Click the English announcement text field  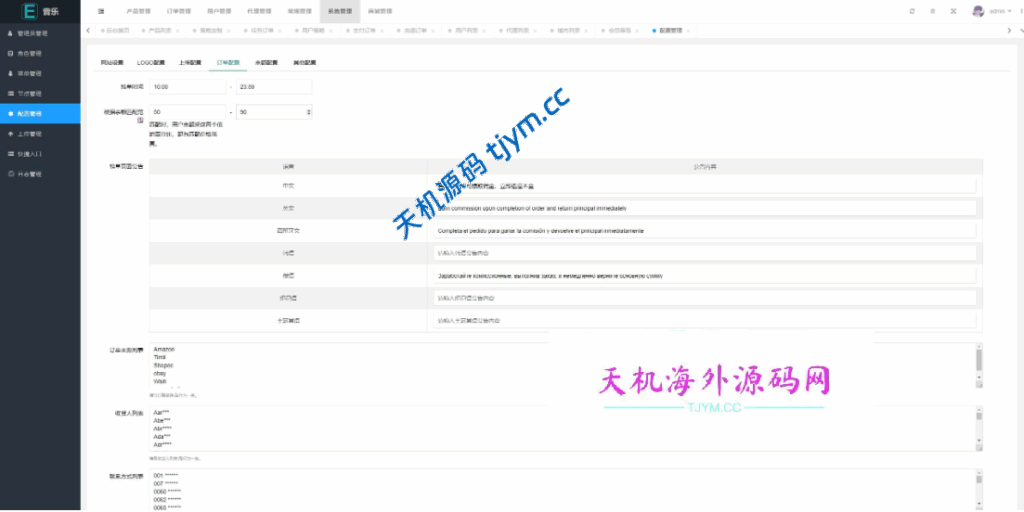pos(704,208)
